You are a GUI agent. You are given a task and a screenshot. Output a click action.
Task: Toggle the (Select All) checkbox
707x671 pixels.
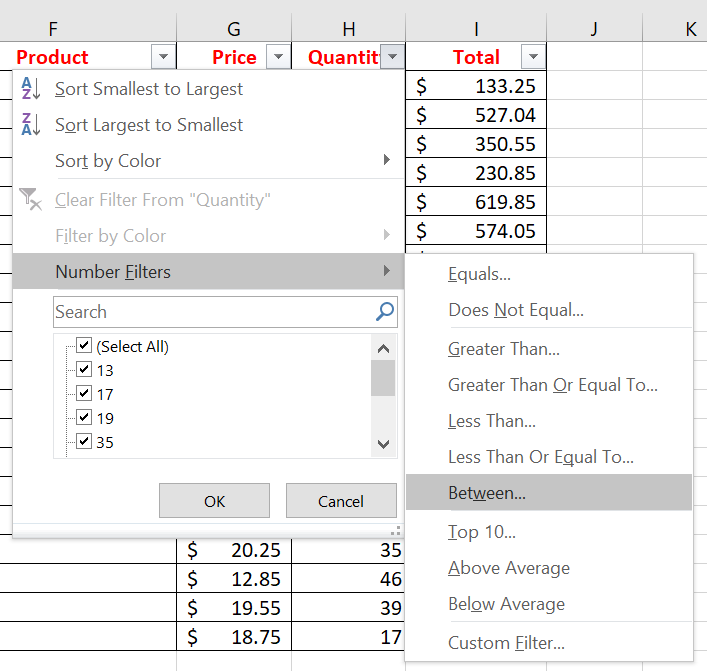coord(84,346)
